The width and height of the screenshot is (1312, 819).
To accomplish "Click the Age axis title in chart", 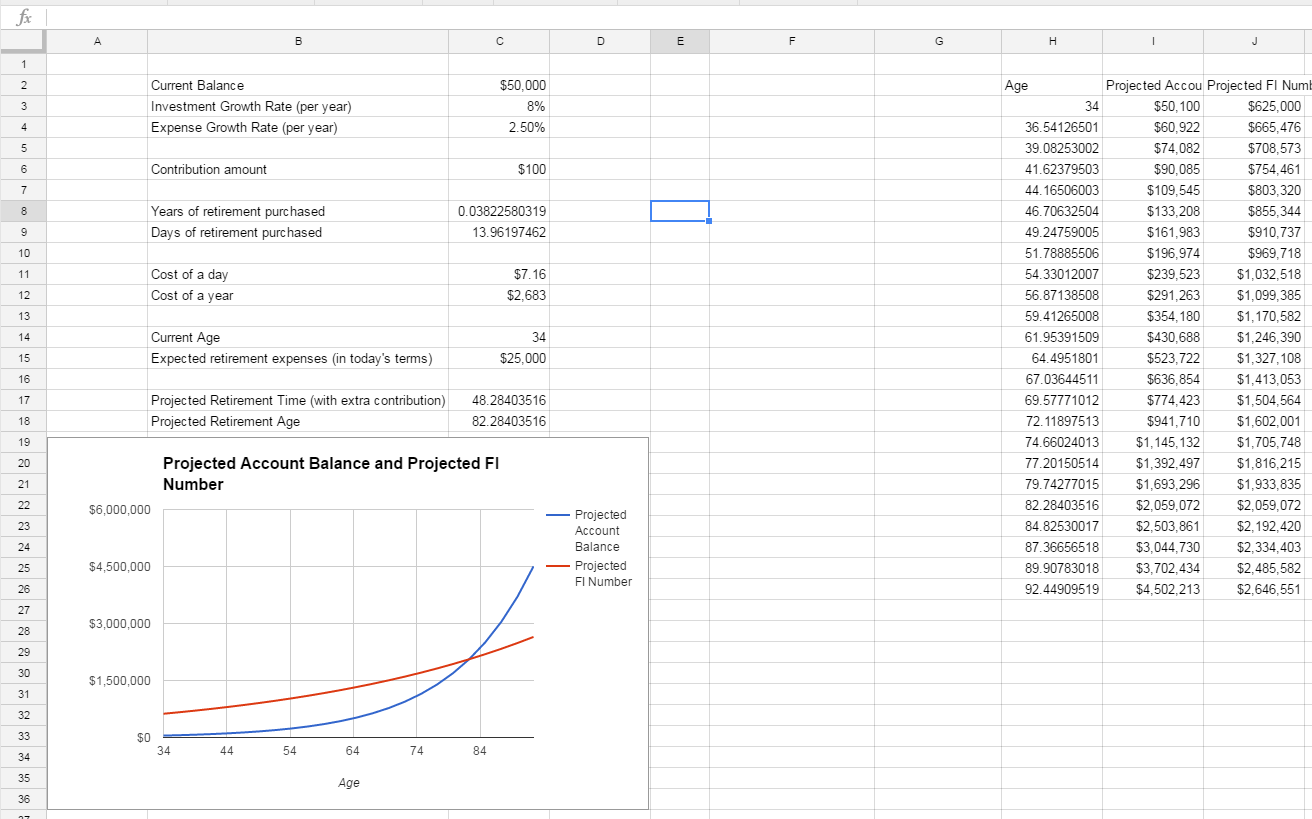I will pyautogui.click(x=348, y=783).
